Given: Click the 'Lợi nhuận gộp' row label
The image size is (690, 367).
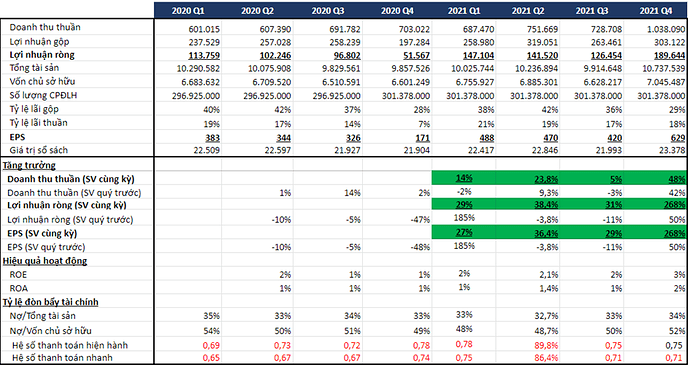Looking at the screenshot, I should [40, 41].
